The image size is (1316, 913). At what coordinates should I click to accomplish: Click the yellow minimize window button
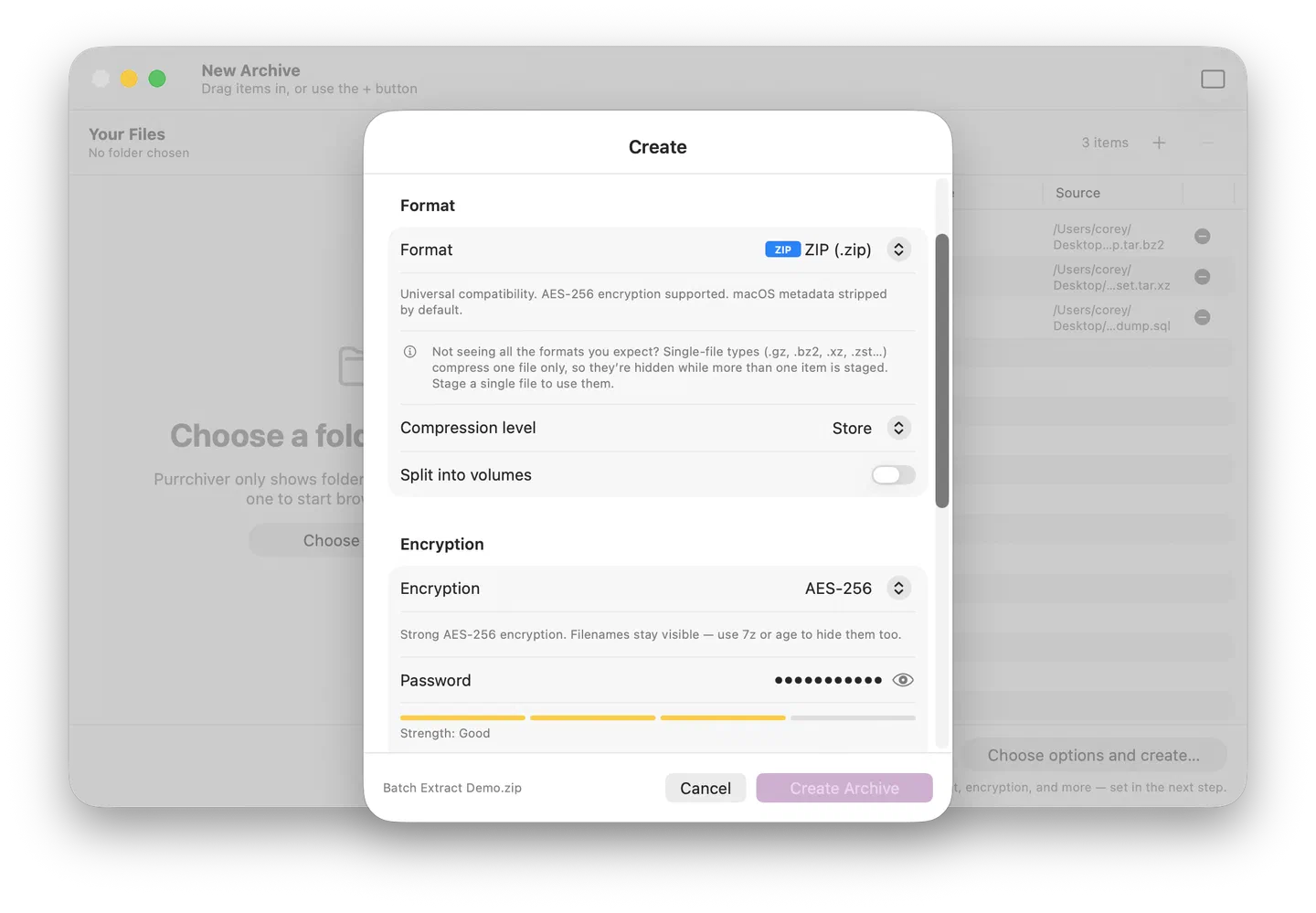[x=129, y=79]
